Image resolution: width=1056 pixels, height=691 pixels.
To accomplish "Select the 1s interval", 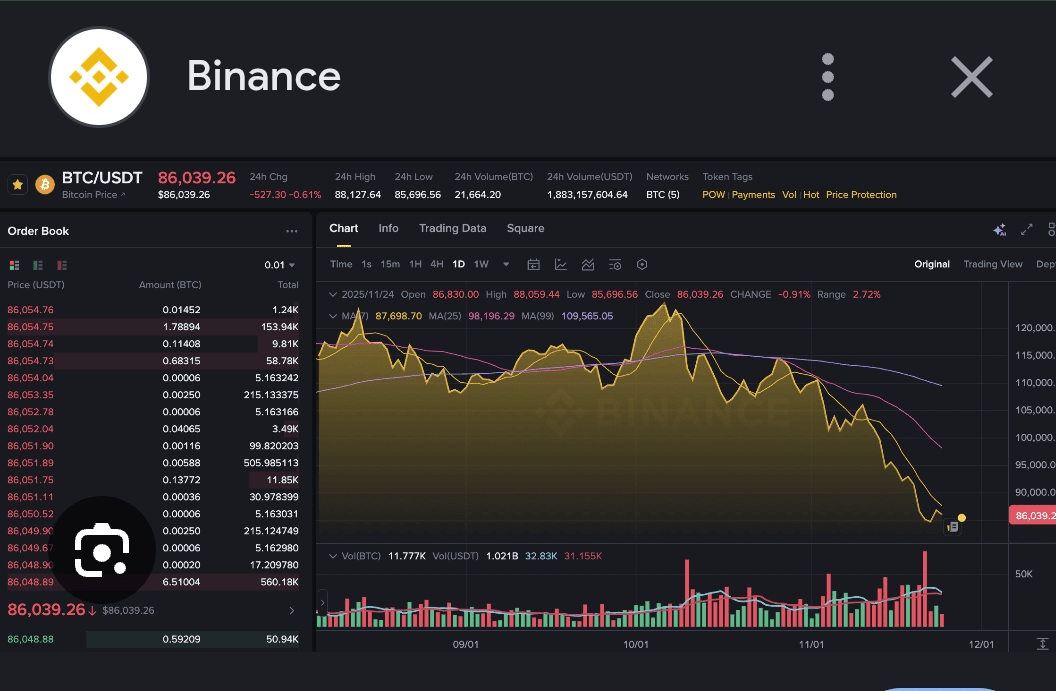I will 366,264.
